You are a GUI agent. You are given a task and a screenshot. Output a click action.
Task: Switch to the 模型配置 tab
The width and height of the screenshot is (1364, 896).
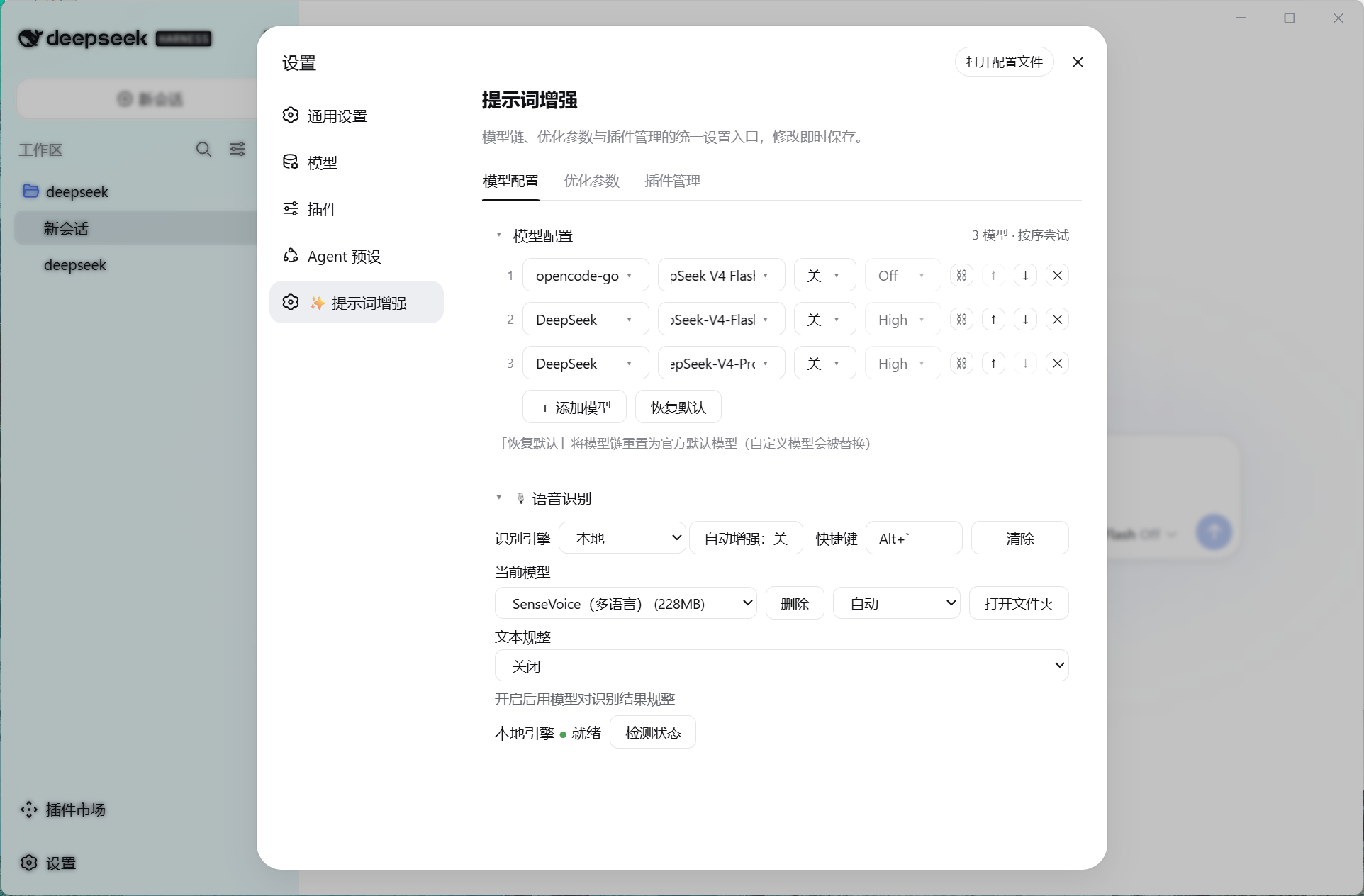pos(510,181)
